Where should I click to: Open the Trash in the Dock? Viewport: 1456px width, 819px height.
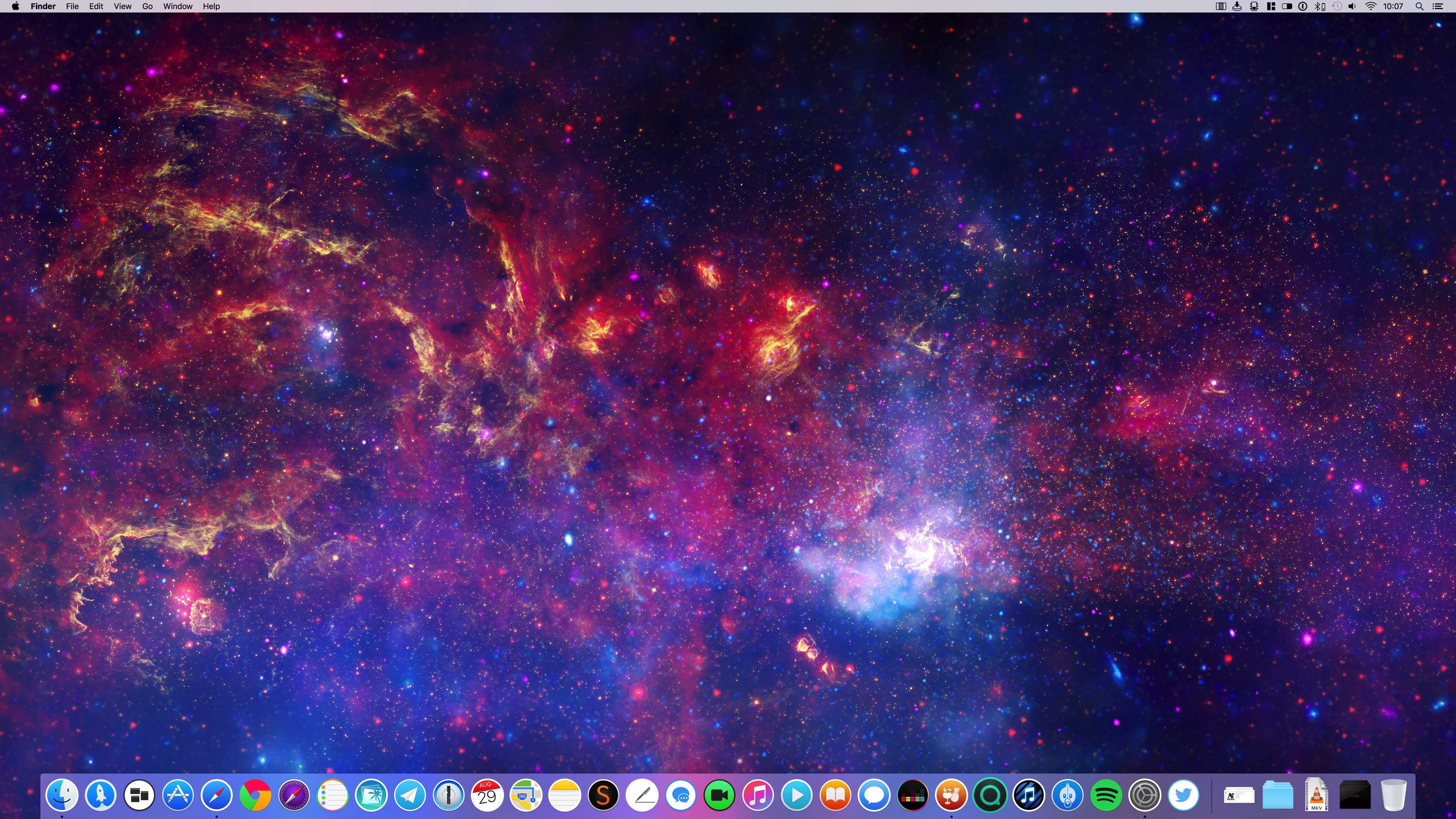[1393, 795]
